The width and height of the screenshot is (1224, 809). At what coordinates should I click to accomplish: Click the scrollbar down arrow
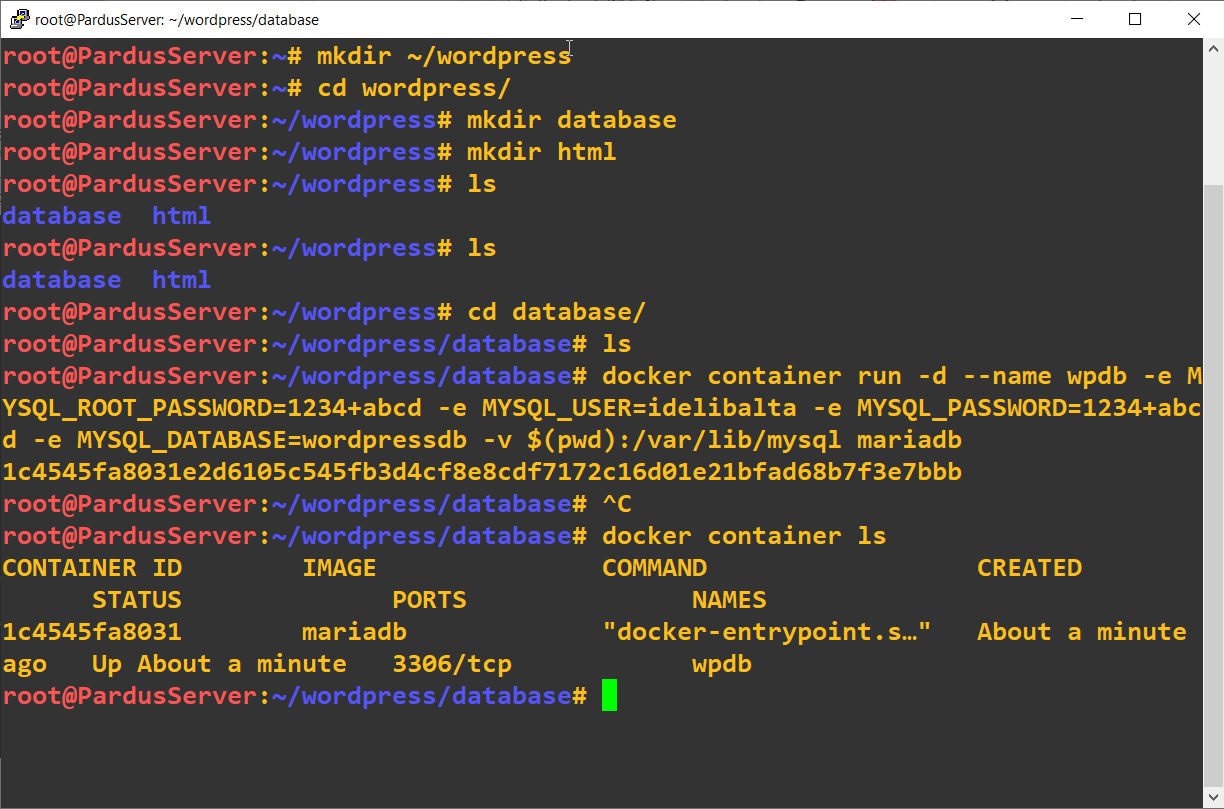click(1213, 798)
